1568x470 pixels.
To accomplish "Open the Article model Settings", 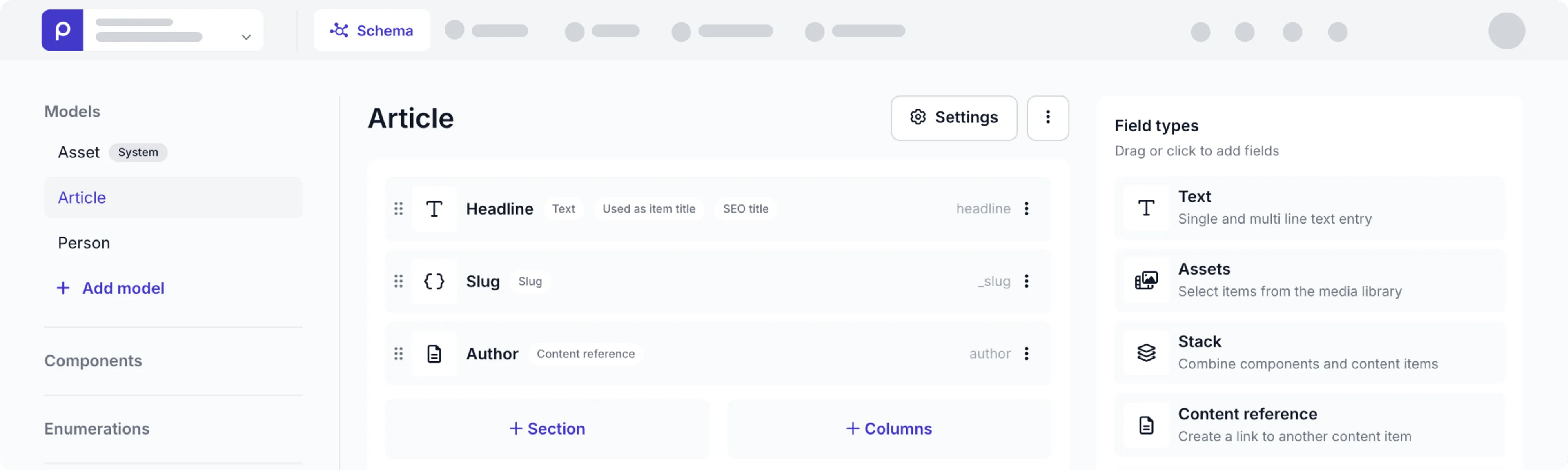I will [953, 117].
